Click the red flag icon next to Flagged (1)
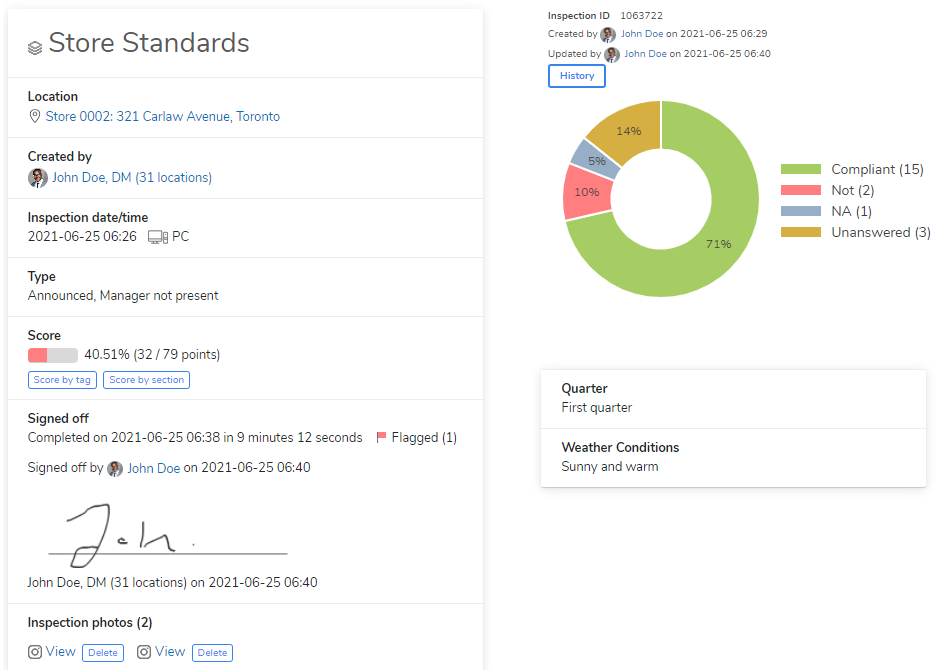The width and height of the screenshot is (948, 670). click(x=380, y=437)
